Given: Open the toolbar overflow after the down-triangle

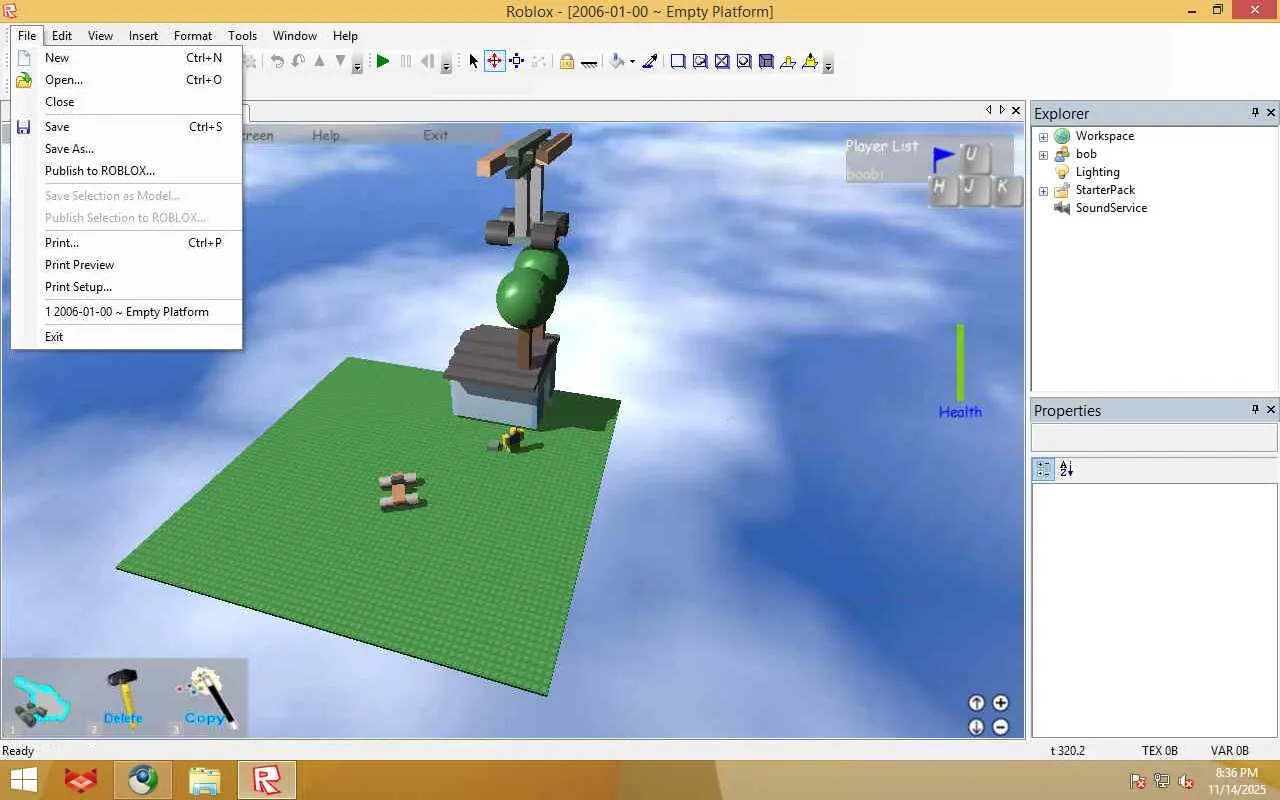Looking at the screenshot, I should 357,64.
